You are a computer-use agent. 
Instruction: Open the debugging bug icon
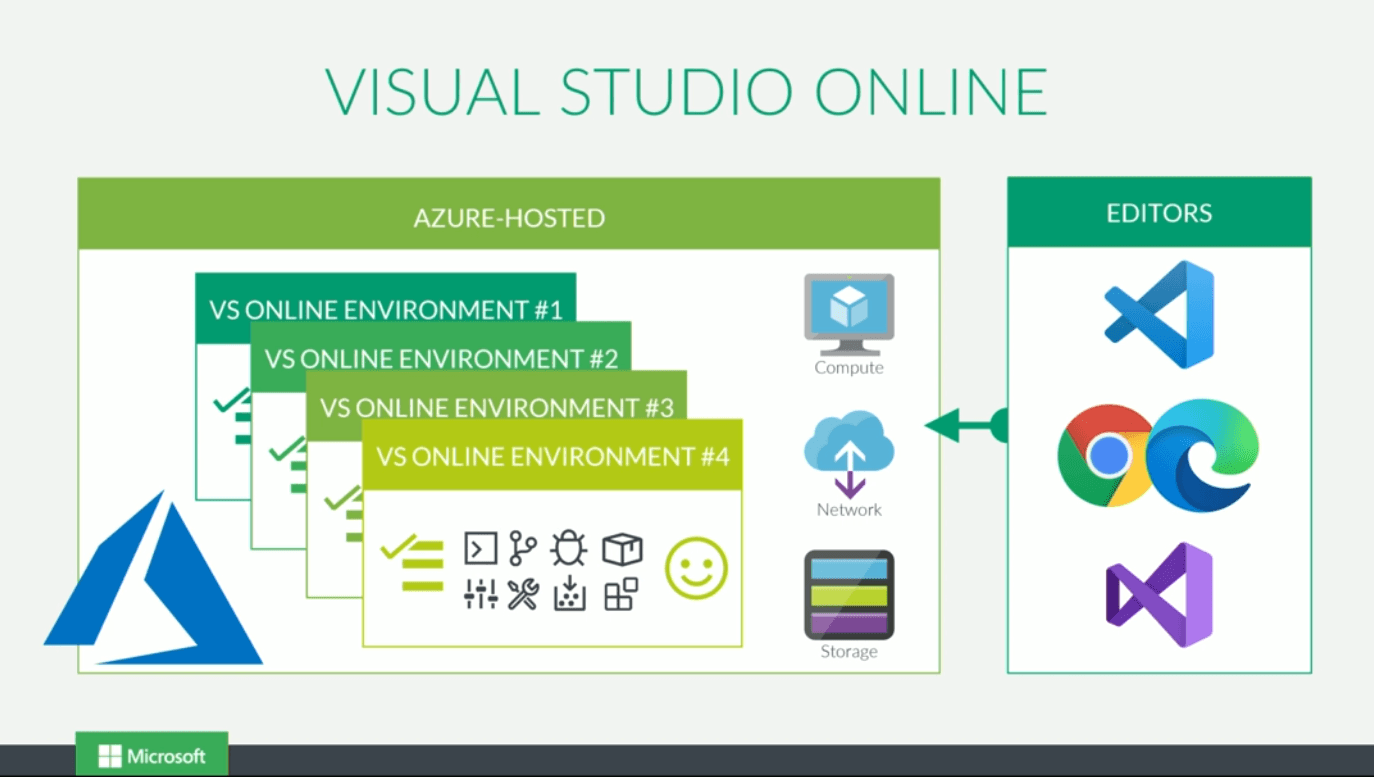pos(568,546)
